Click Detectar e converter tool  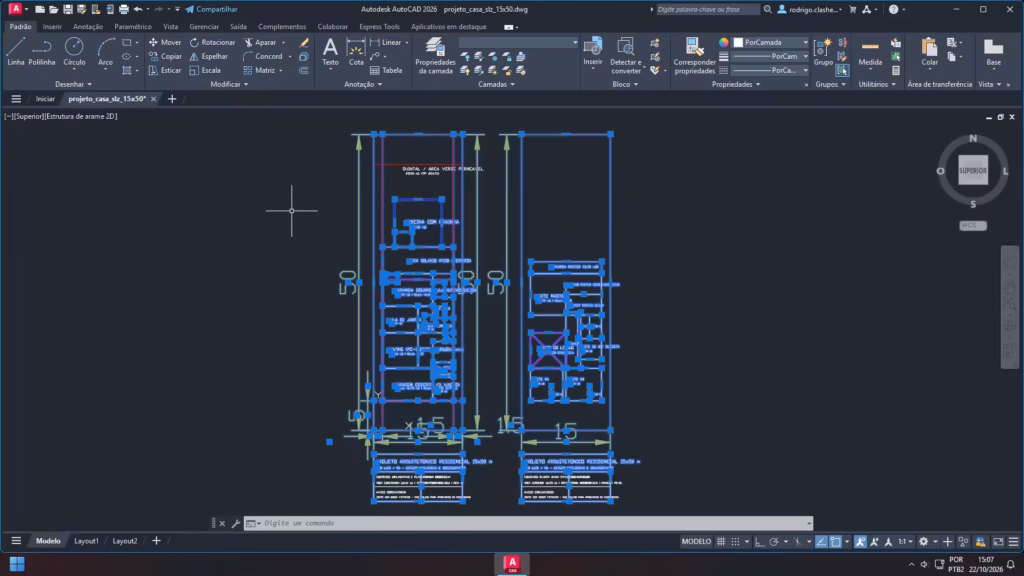(626, 56)
